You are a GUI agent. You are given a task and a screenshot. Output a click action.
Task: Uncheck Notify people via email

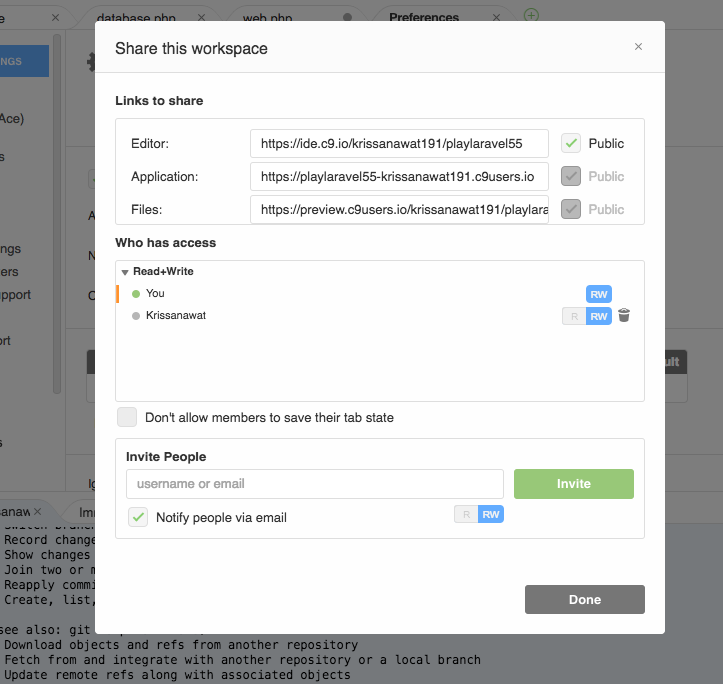(x=138, y=517)
